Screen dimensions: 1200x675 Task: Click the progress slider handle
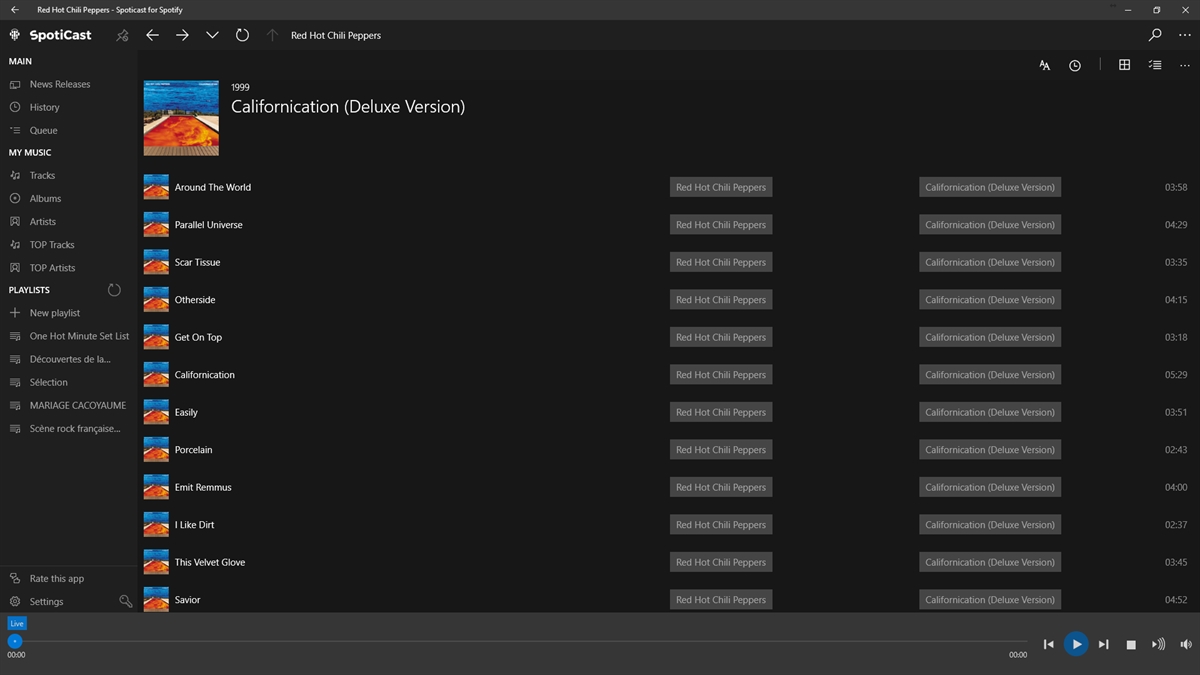pos(14,641)
